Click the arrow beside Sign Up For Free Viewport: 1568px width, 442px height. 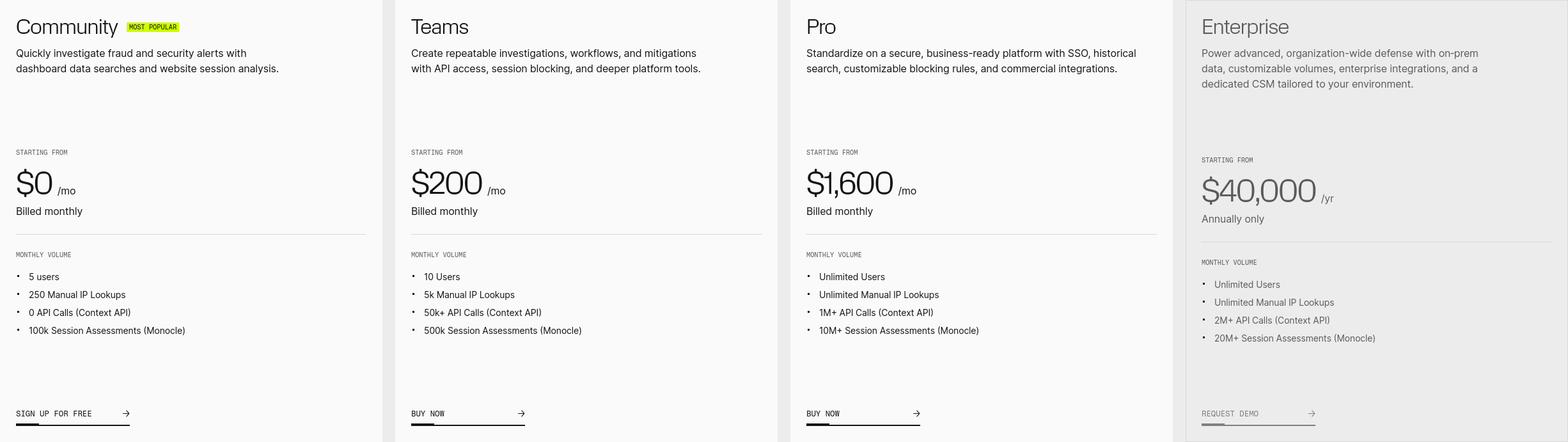tap(126, 414)
